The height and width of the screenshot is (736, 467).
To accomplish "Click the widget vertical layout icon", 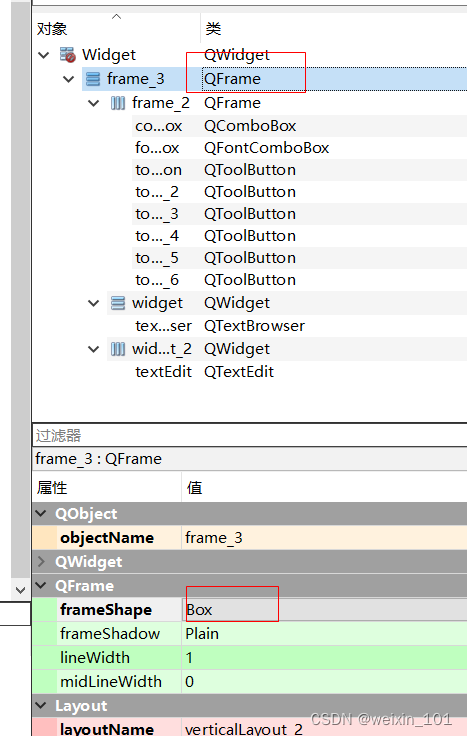I will [118, 303].
